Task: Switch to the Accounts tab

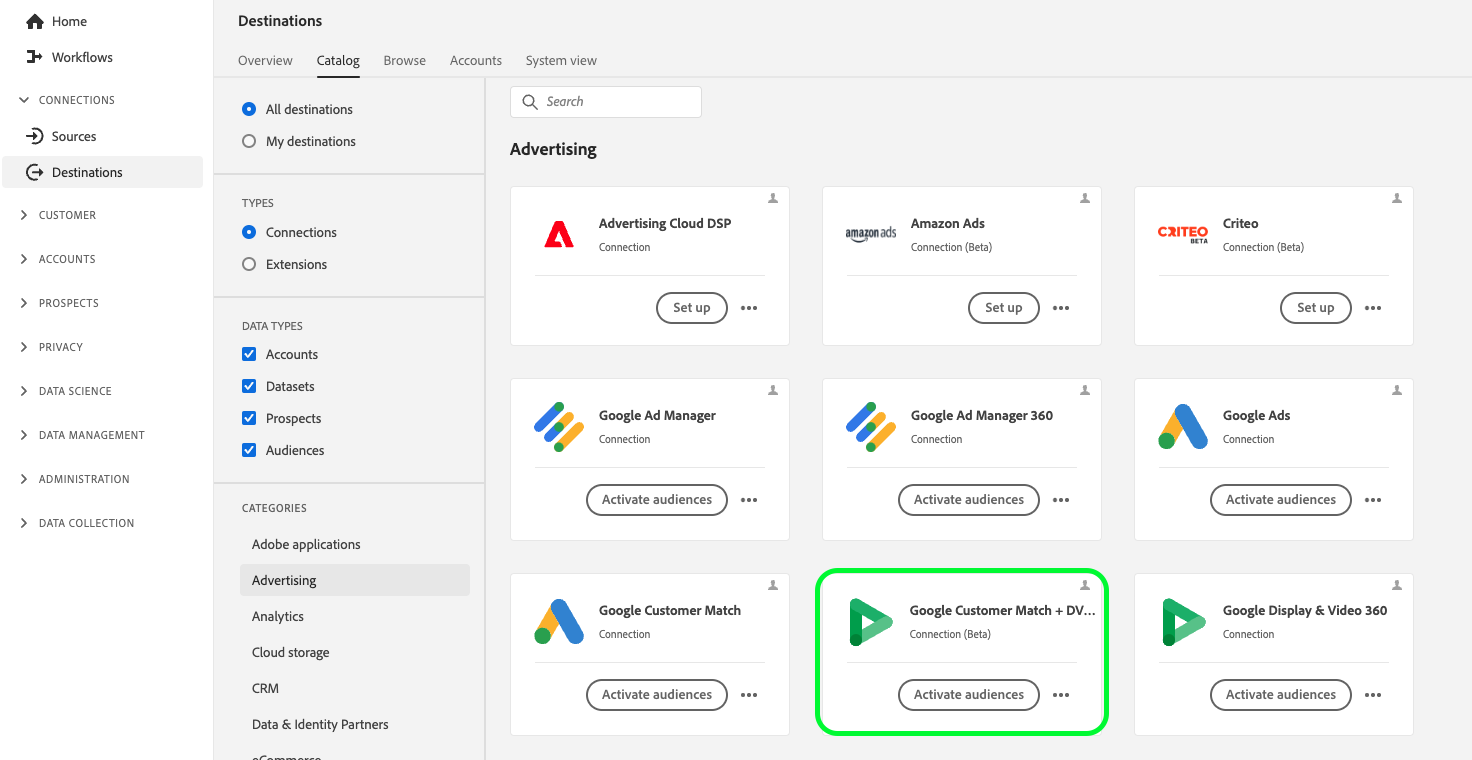Action: (x=476, y=60)
